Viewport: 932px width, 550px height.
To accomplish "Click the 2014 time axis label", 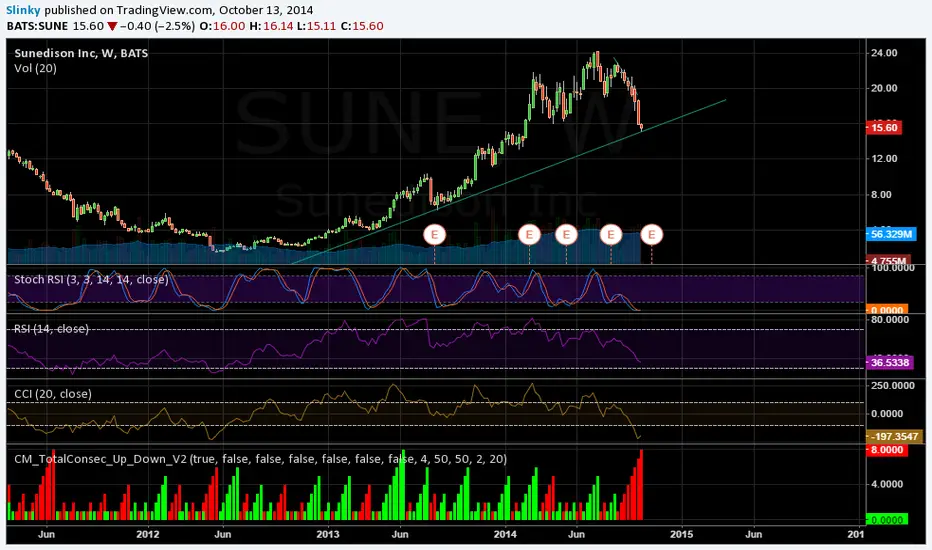I will pyautogui.click(x=505, y=534).
